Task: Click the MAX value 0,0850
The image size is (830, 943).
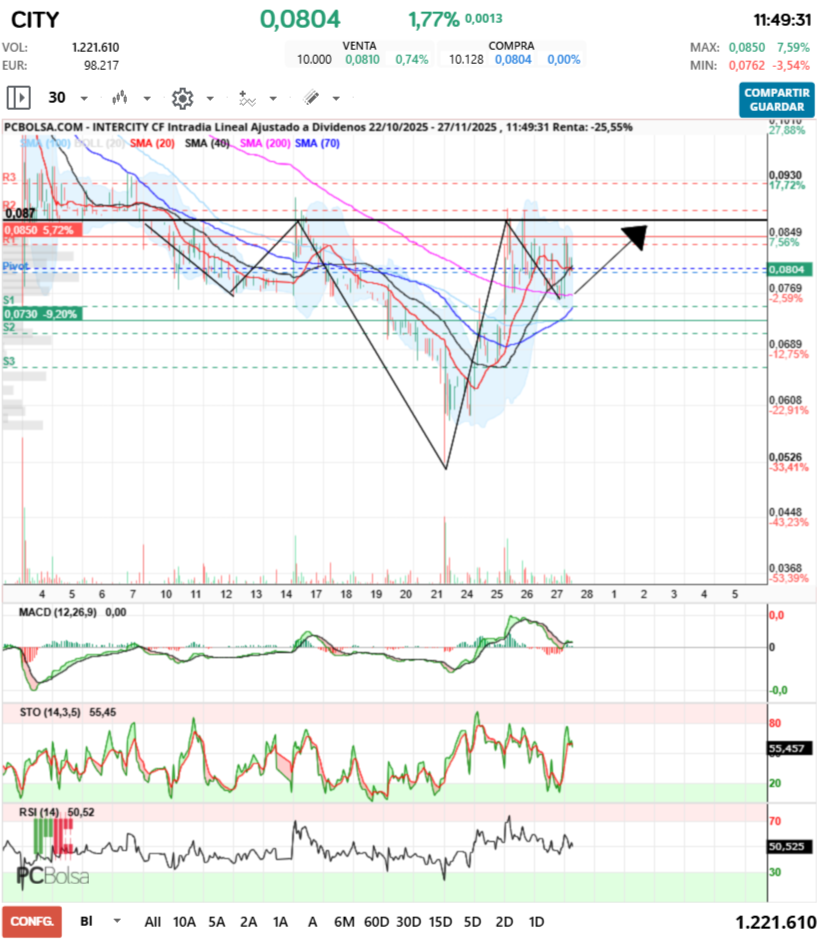Action: 747,48
